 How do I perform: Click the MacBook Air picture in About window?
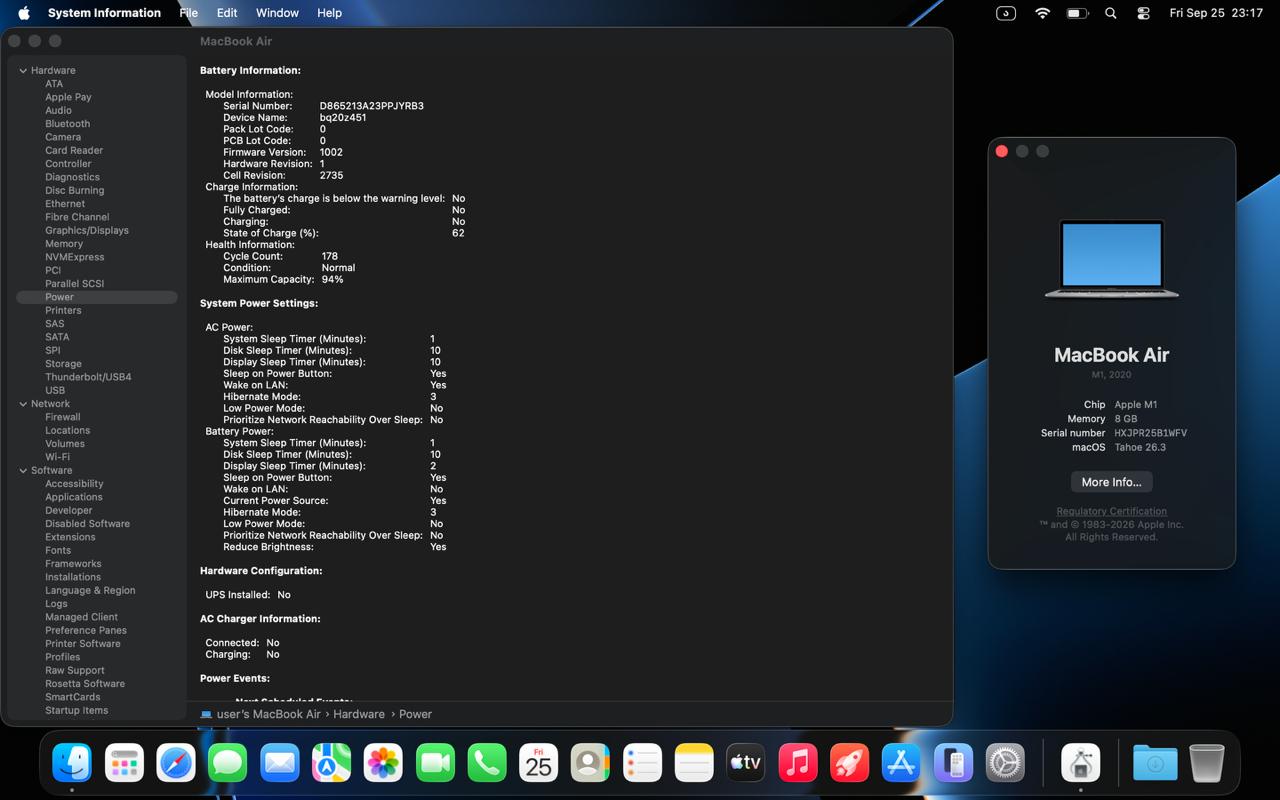1112,259
